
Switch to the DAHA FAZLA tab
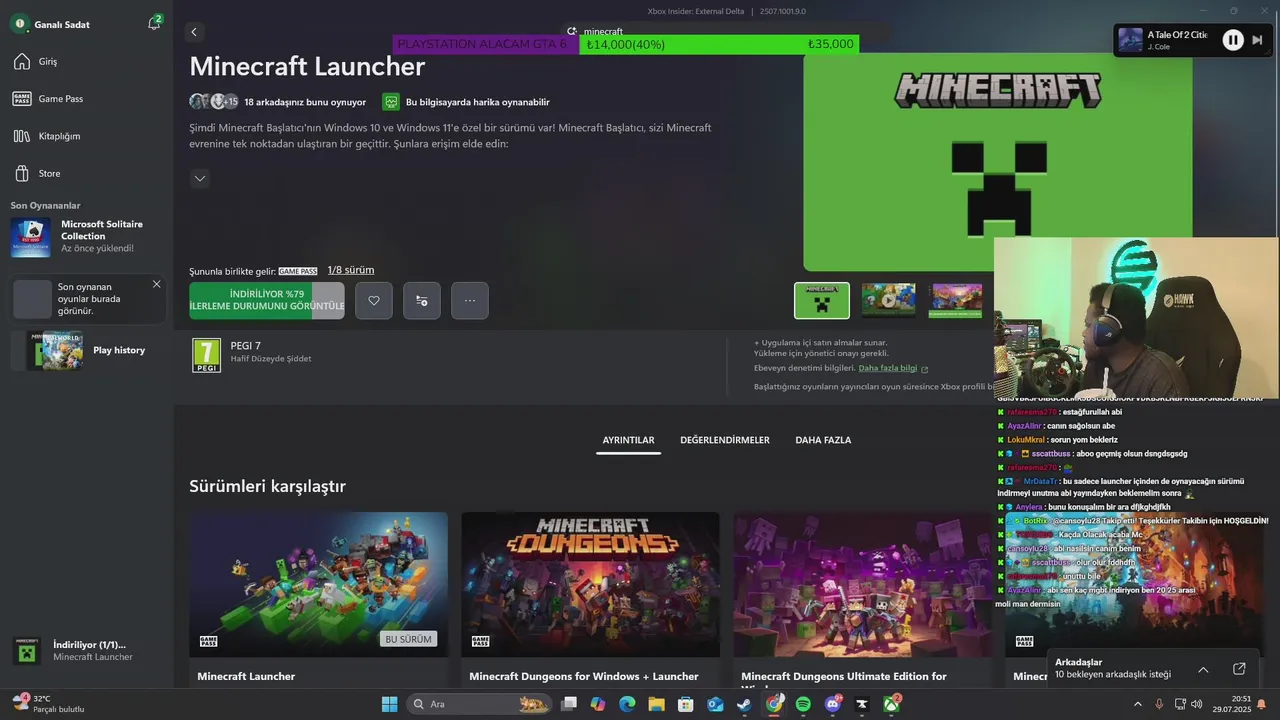(823, 440)
